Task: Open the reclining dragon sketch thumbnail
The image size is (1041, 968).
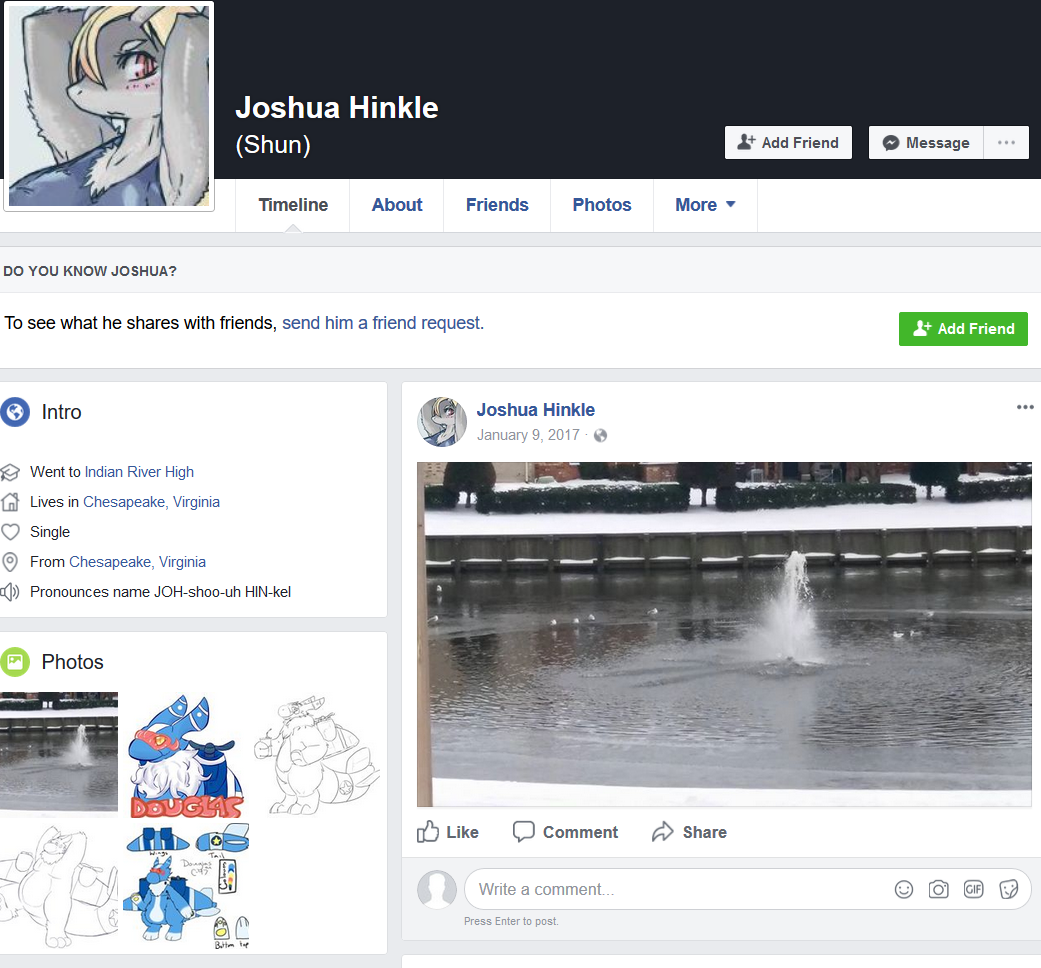Action: pos(58,886)
